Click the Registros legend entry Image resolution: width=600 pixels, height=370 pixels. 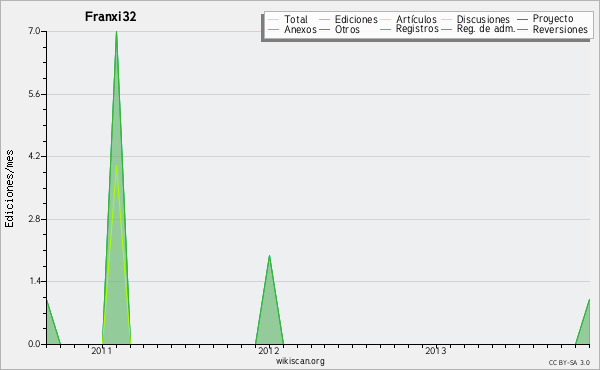pos(409,29)
